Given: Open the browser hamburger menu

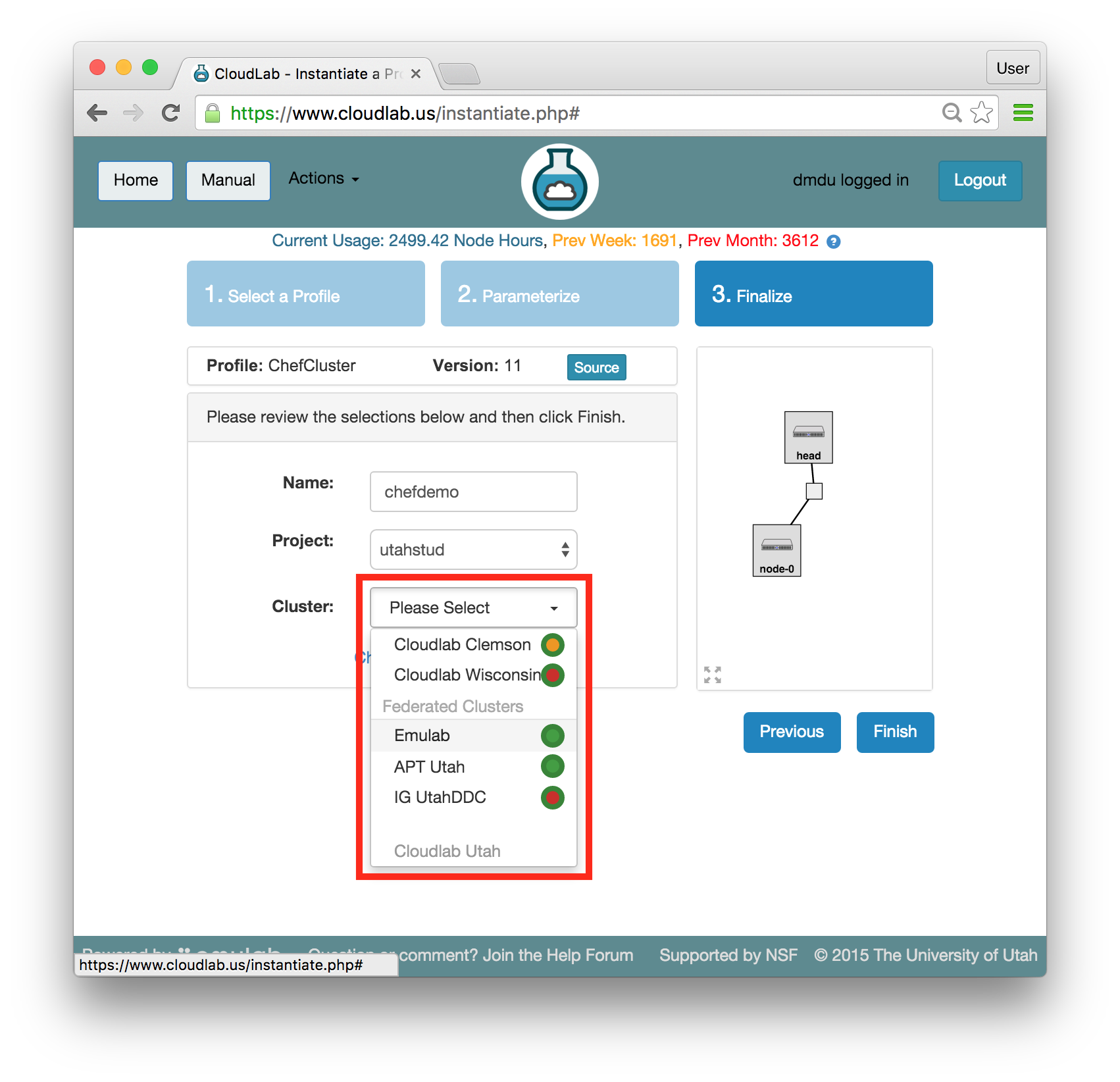Looking at the screenshot, I should (x=1023, y=113).
